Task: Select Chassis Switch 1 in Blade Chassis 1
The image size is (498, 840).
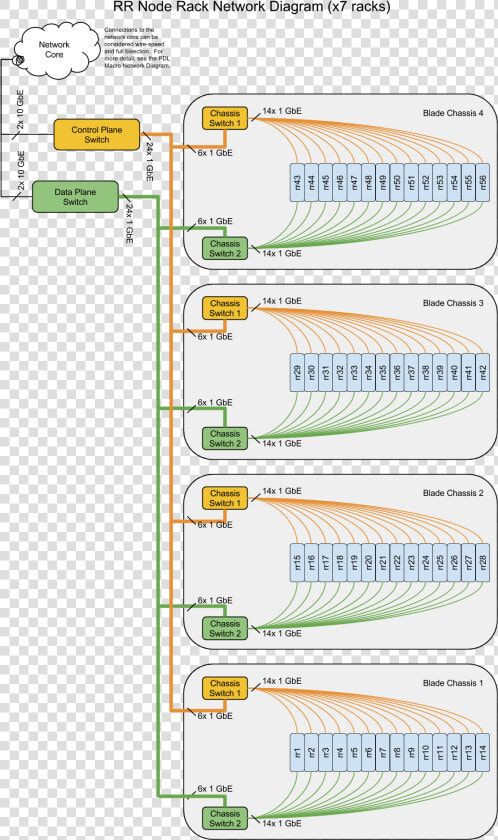Action: [225, 688]
